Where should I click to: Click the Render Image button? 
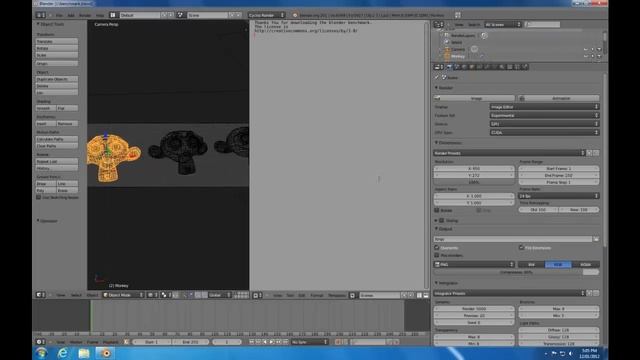click(474, 98)
